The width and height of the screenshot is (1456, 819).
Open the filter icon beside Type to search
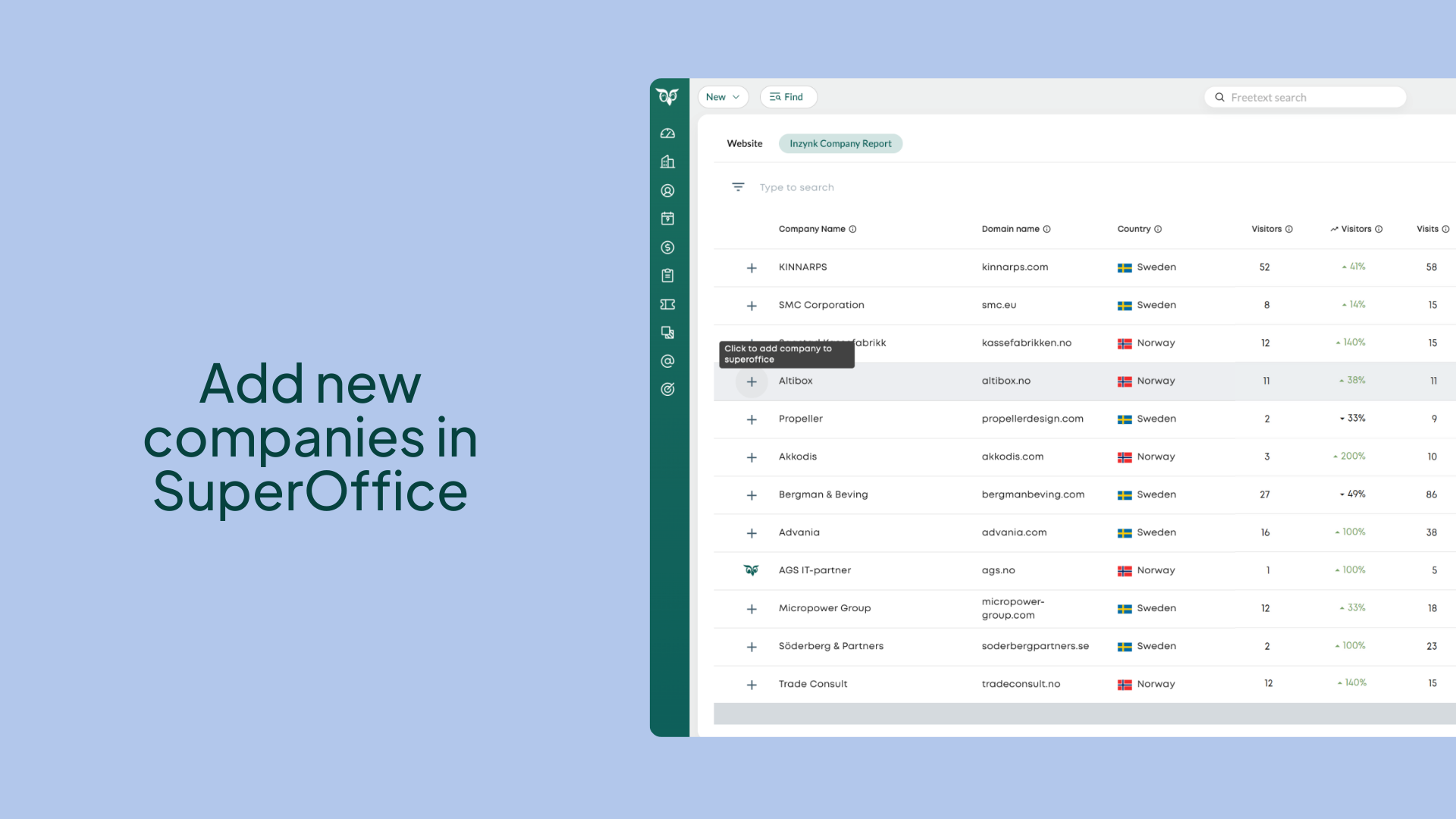click(x=738, y=187)
